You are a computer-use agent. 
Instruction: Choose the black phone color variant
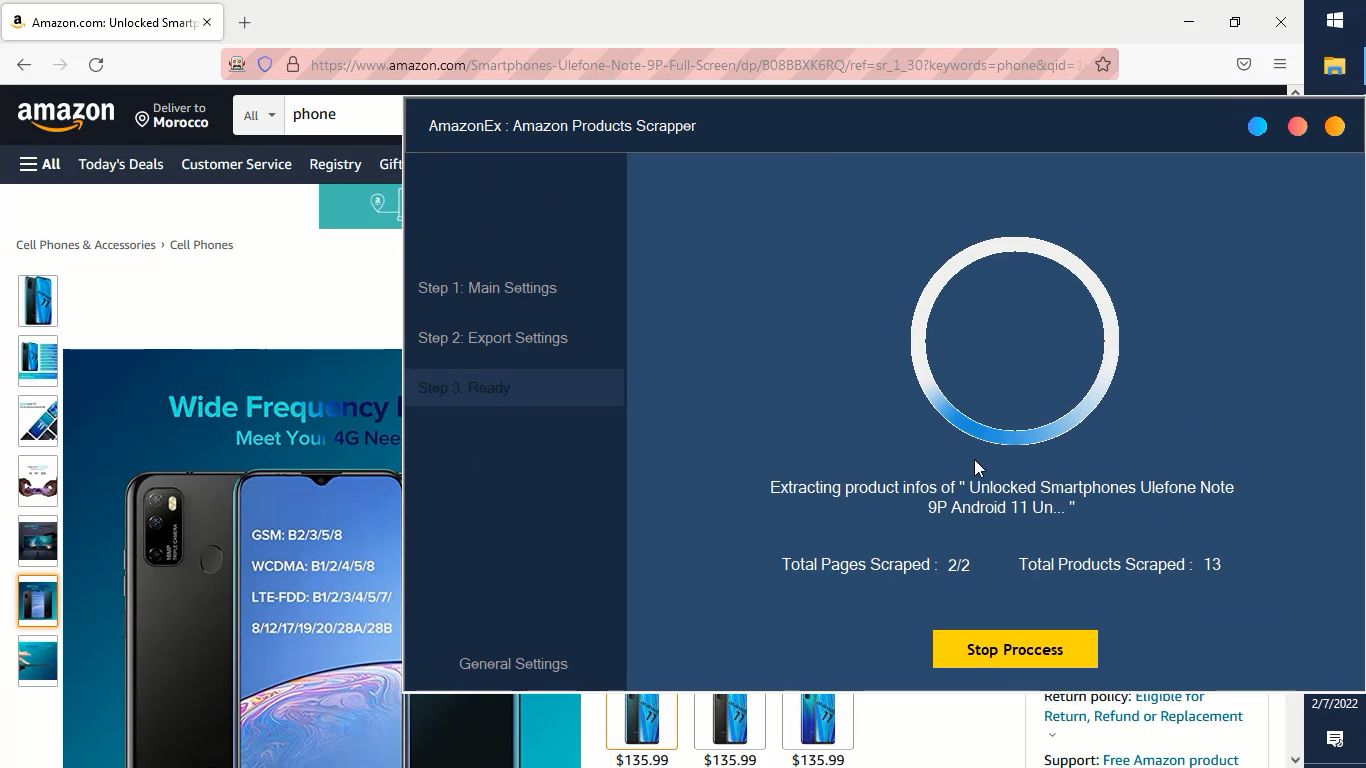tap(730, 719)
